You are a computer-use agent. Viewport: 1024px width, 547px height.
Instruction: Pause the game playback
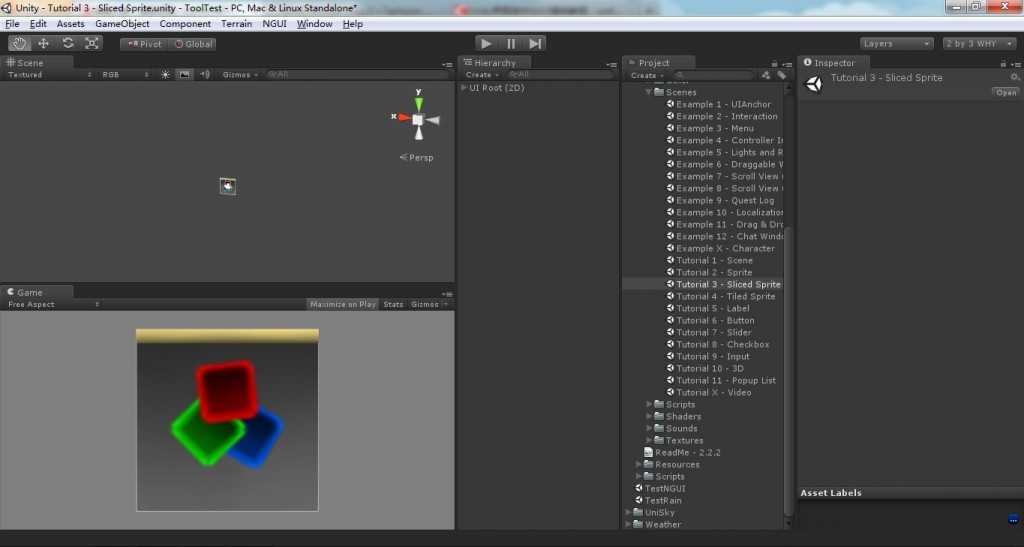point(511,44)
